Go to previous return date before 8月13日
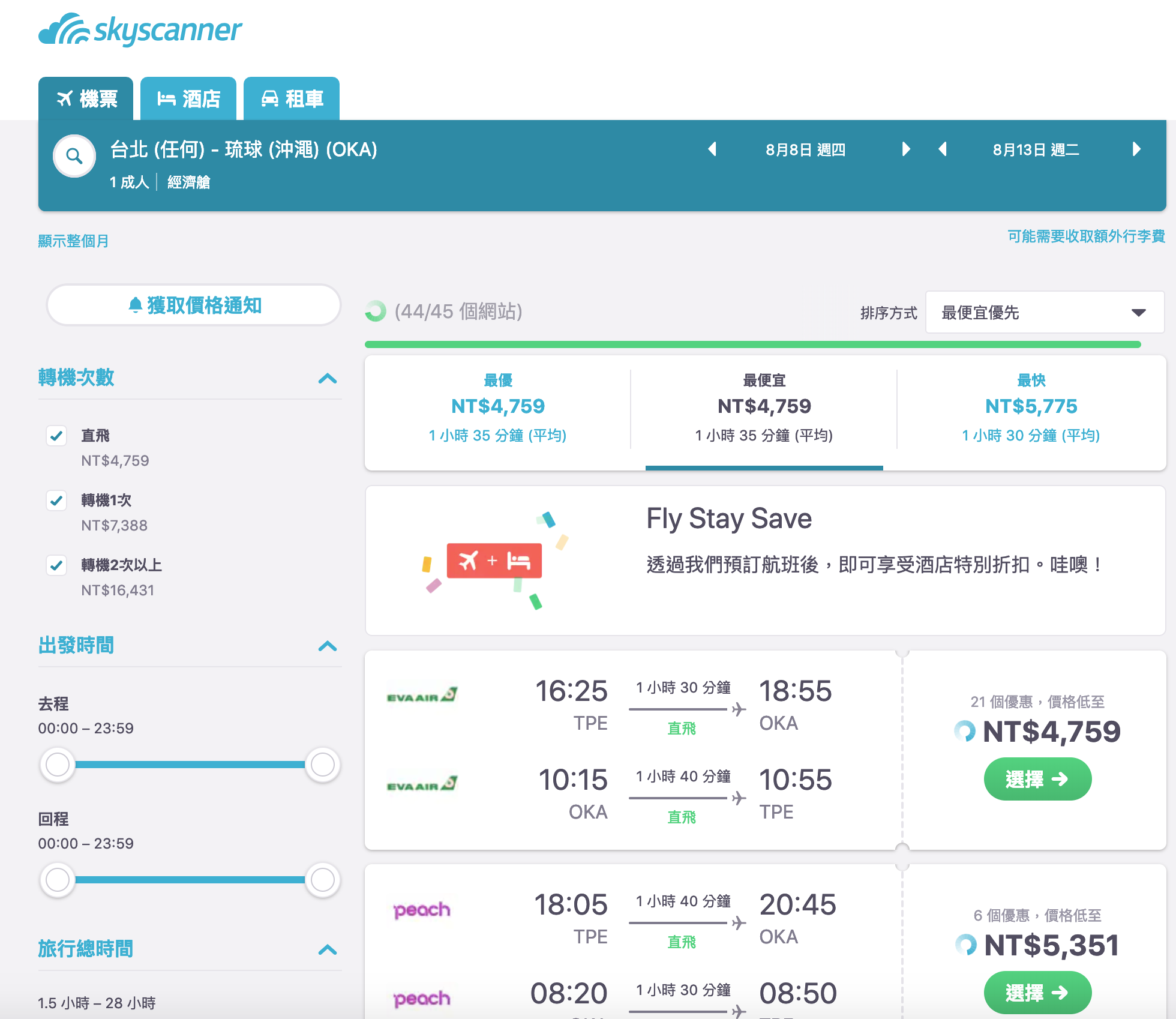1176x1019 pixels. (x=943, y=149)
